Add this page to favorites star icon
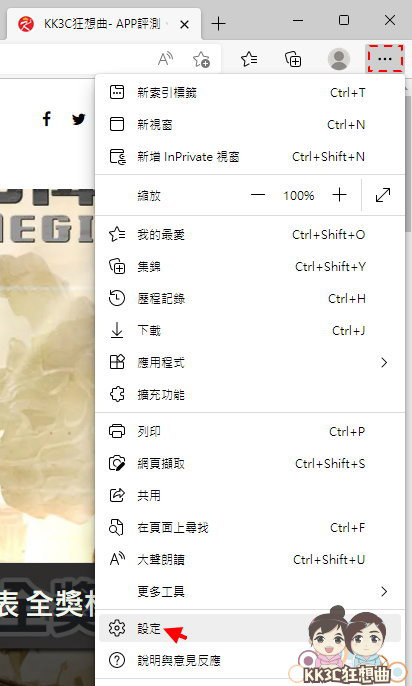Viewport: 412px width, 686px height. [x=201, y=59]
